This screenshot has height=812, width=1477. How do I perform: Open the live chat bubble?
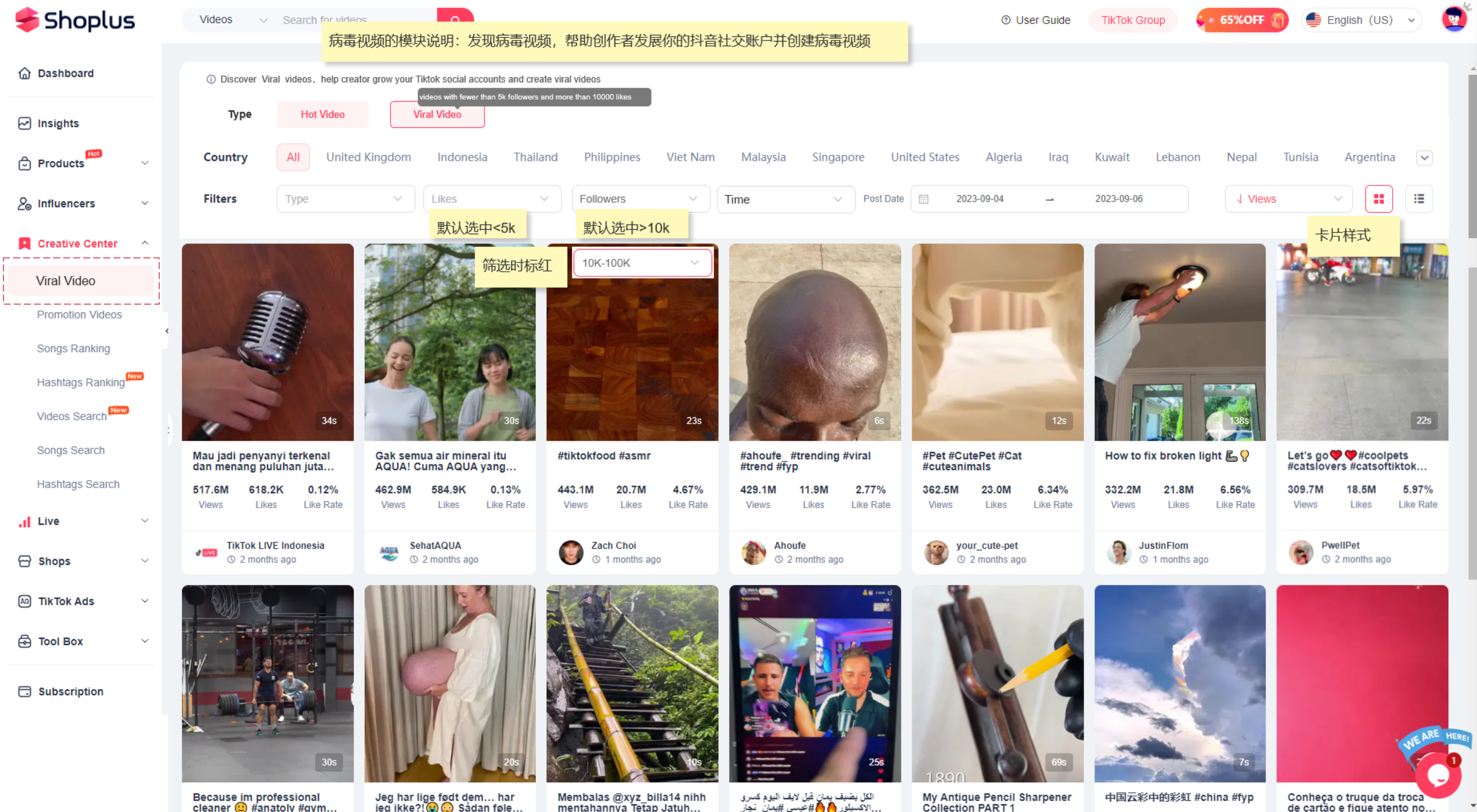coord(1438,776)
